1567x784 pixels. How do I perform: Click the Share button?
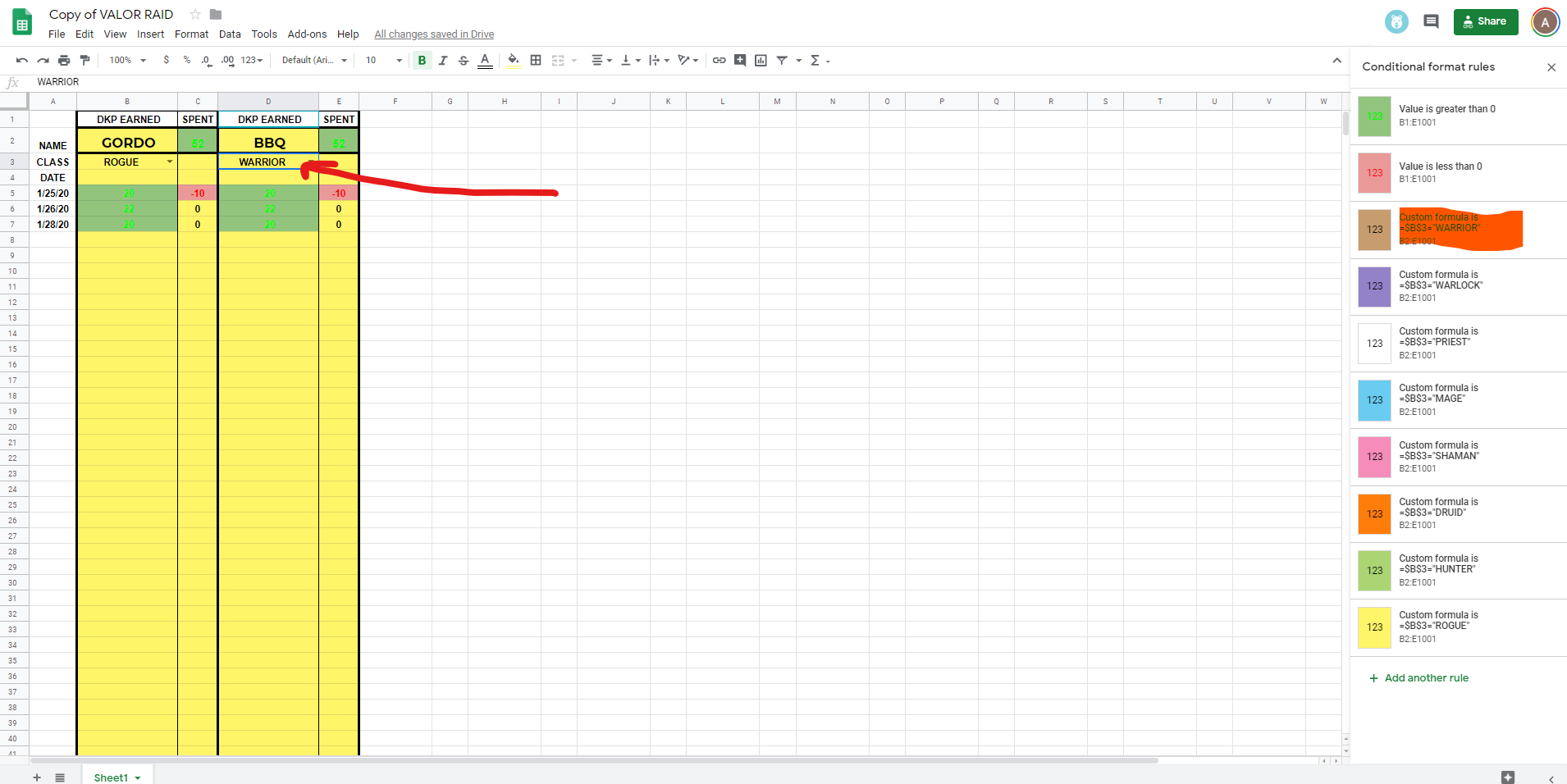point(1485,21)
